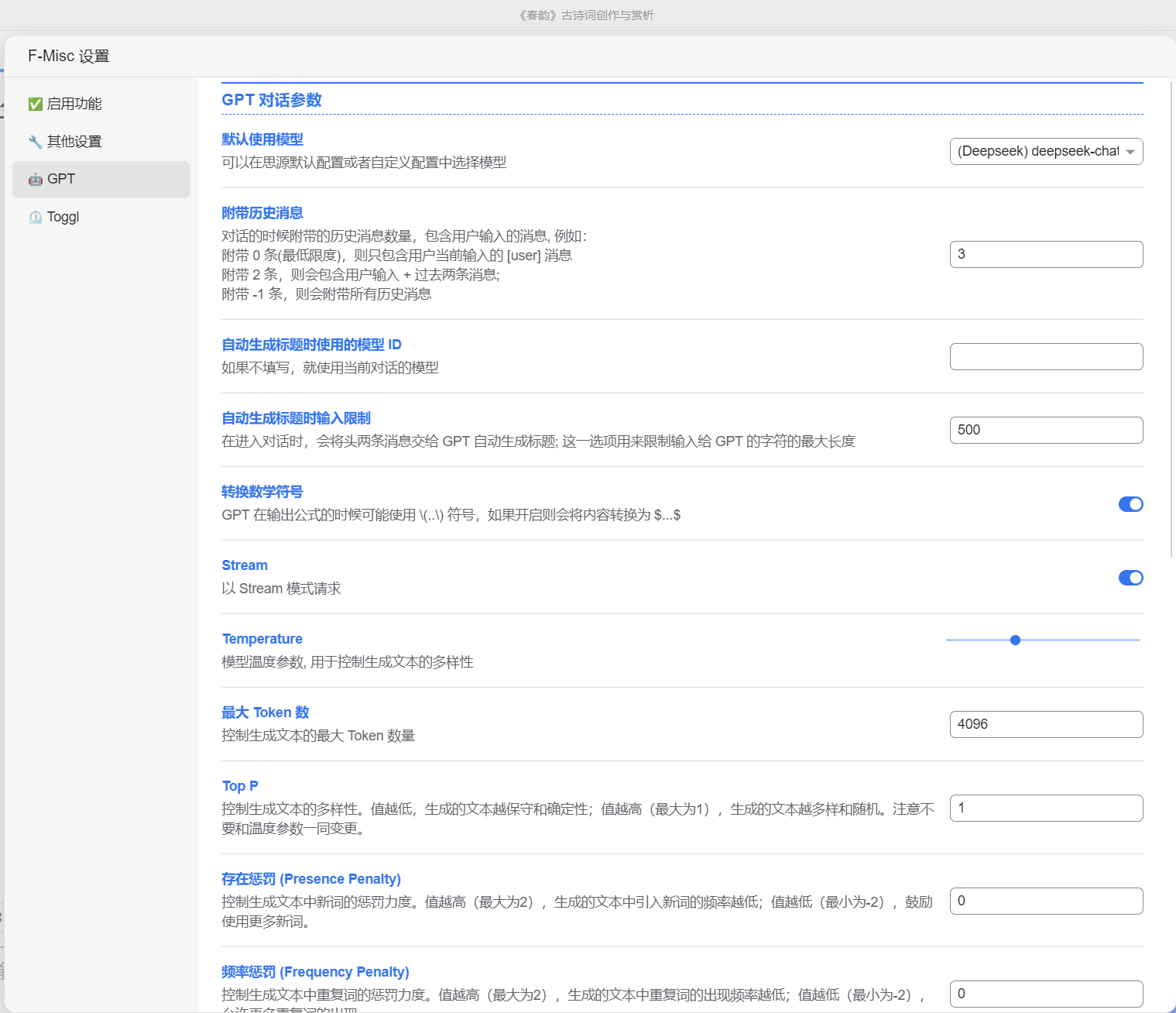Click the 如果不填写，就使用当前对话的模型 description
1176x1013 pixels.
tap(330, 368)
